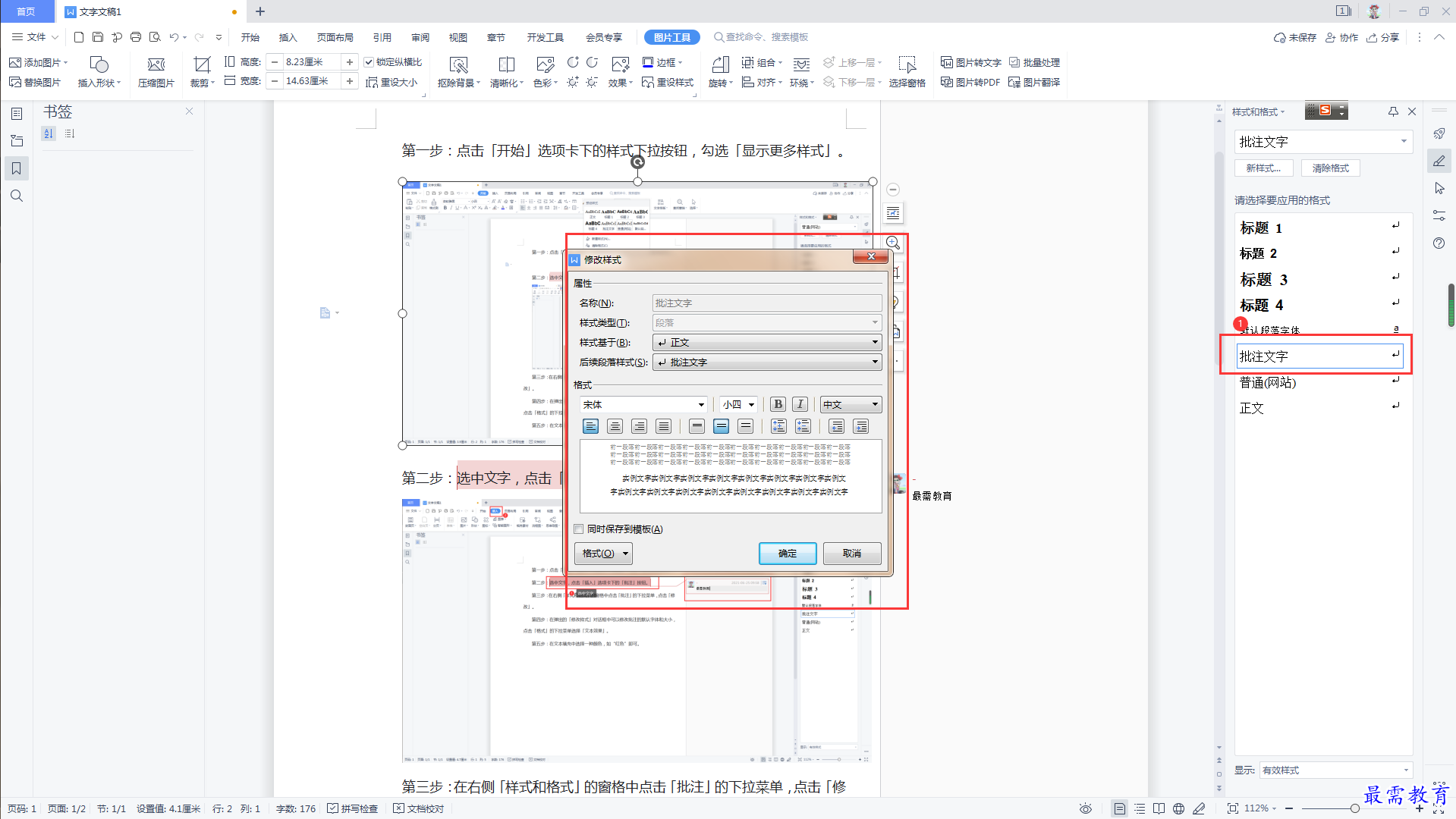Switch to page view mode in status bar
The image size is (1456, 819).
(x=1119, y=808)
